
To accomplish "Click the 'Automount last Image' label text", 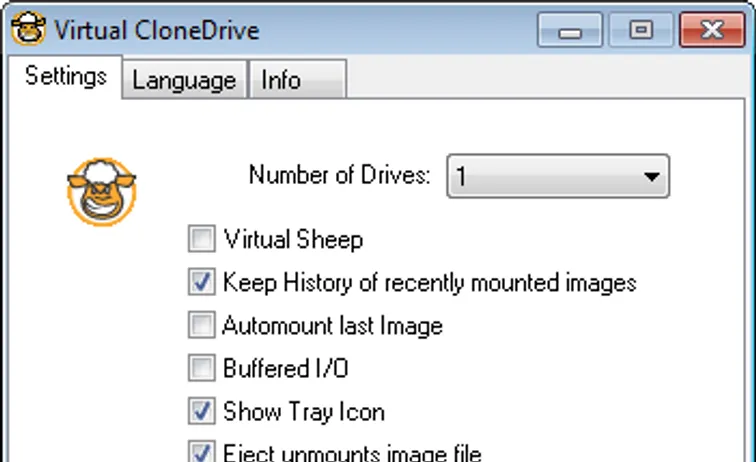I will pyautogui.click(x=332, y=326).
